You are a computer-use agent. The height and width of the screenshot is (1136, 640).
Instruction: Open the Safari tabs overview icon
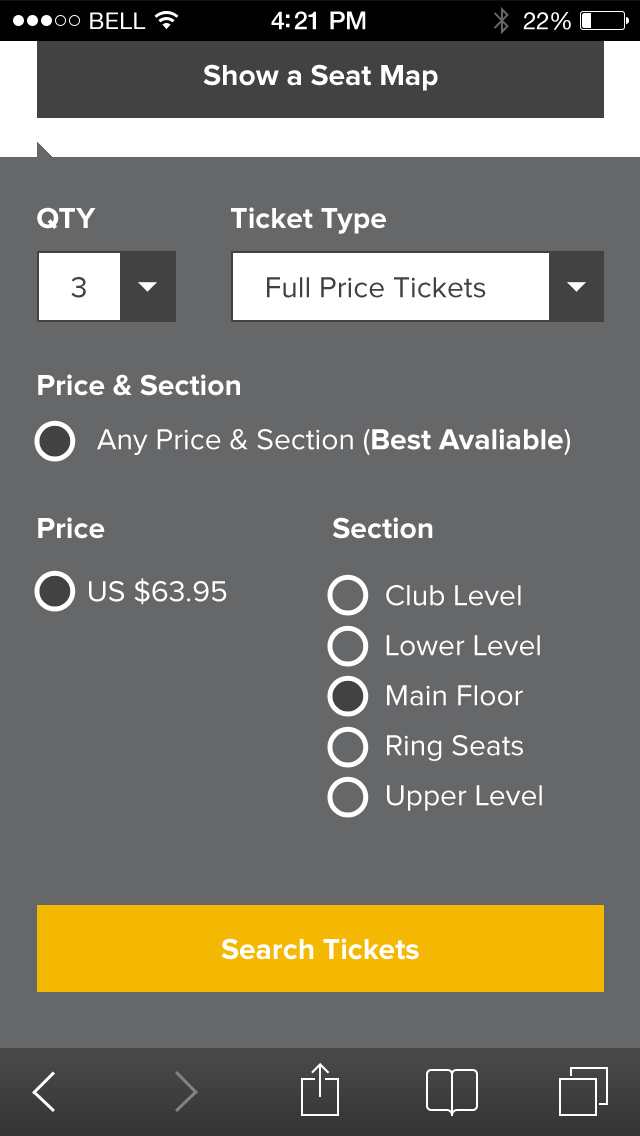[x=583, y=1090]
